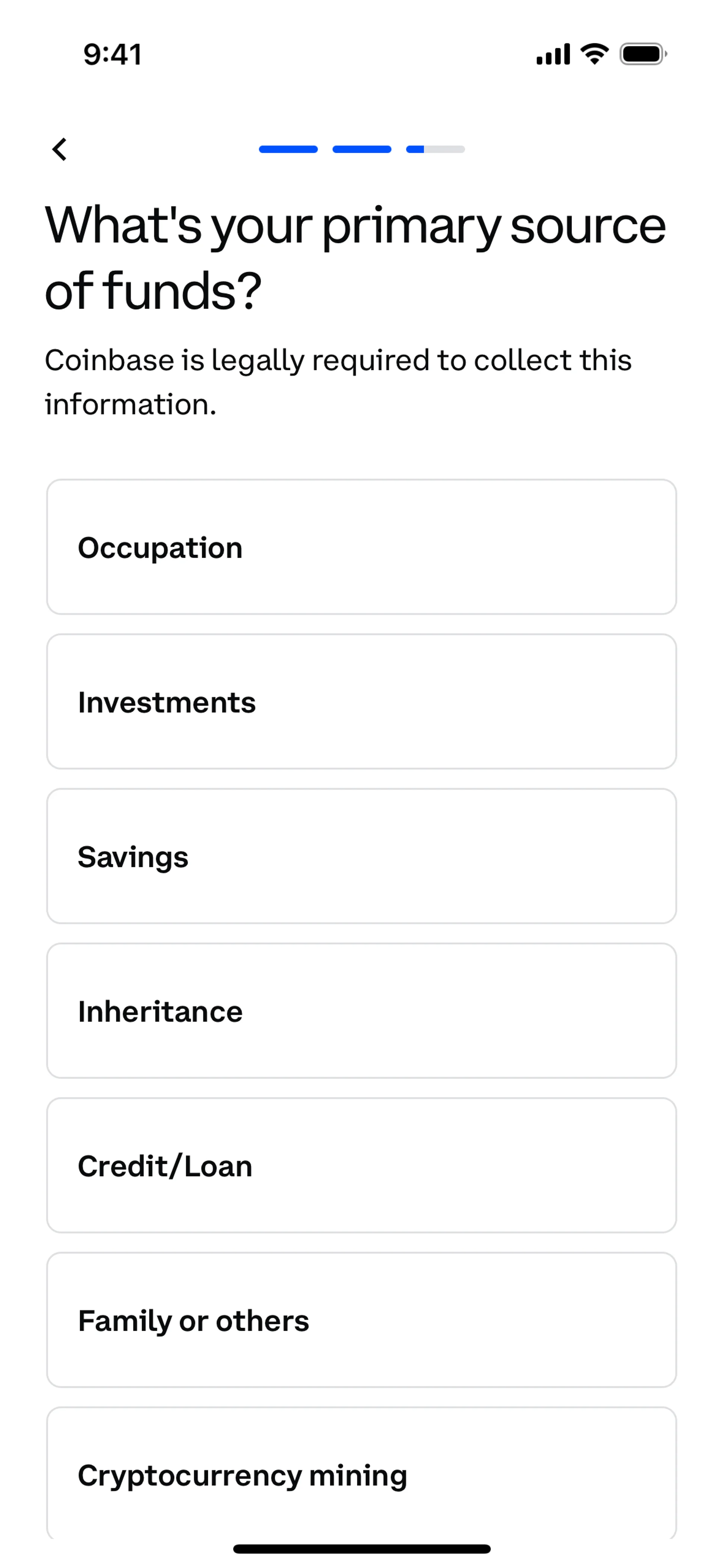Tap the 9:41 clock in status bar
The image size is (723, 1568).
(113, 54)
